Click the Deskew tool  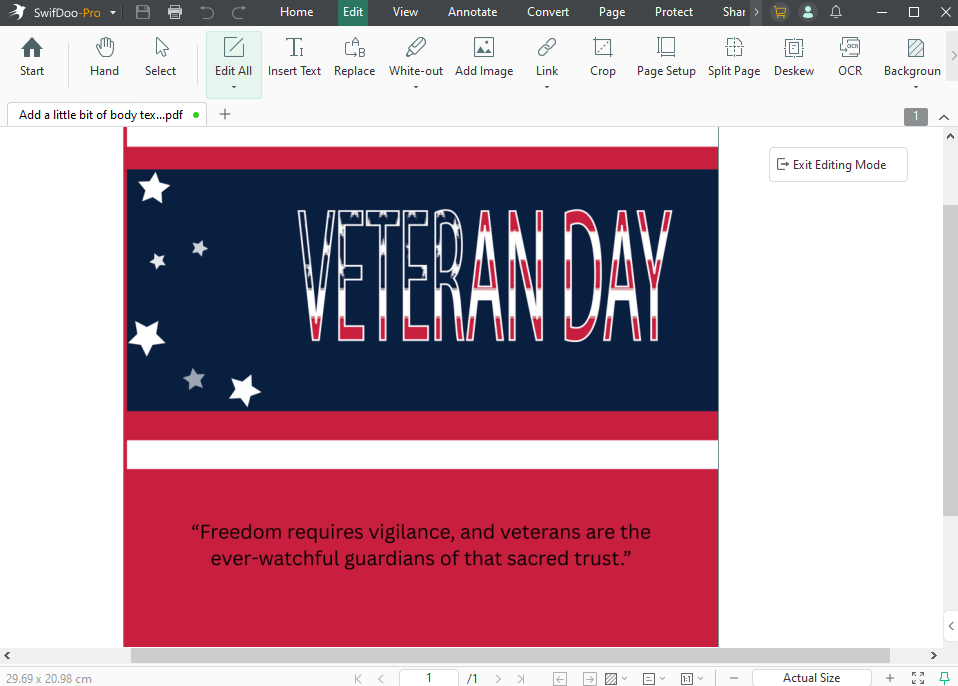pos(794,57)
